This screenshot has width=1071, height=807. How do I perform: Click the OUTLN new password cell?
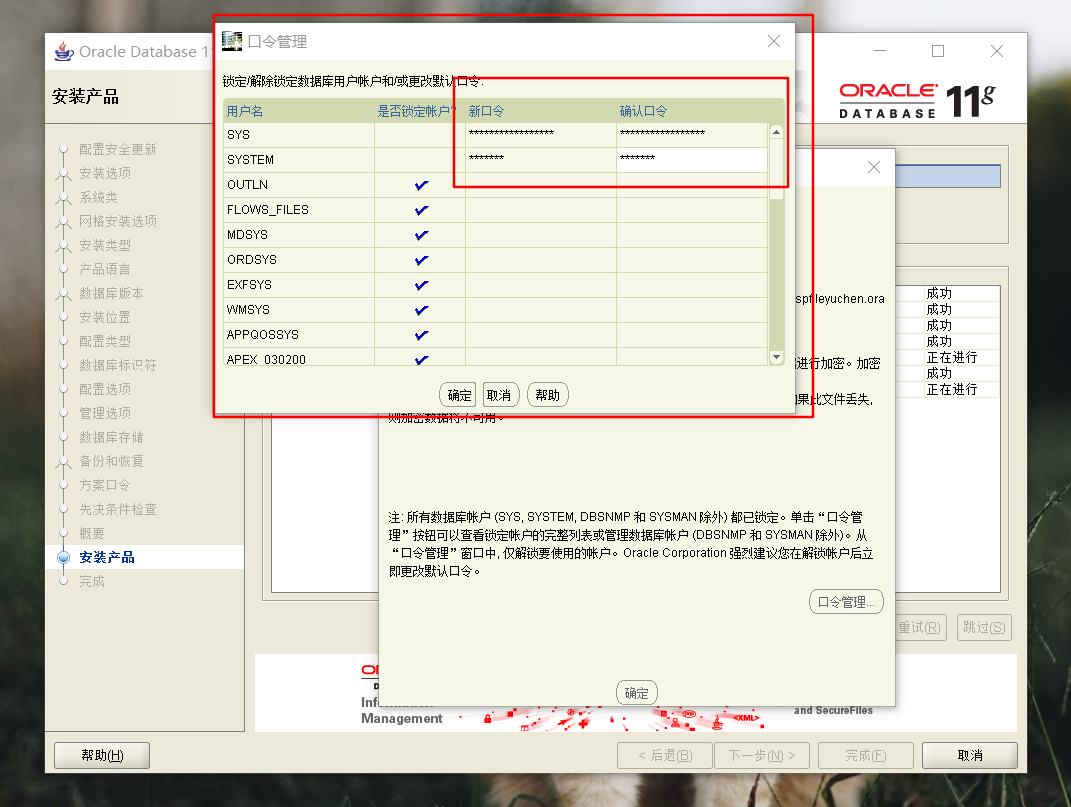540,184
